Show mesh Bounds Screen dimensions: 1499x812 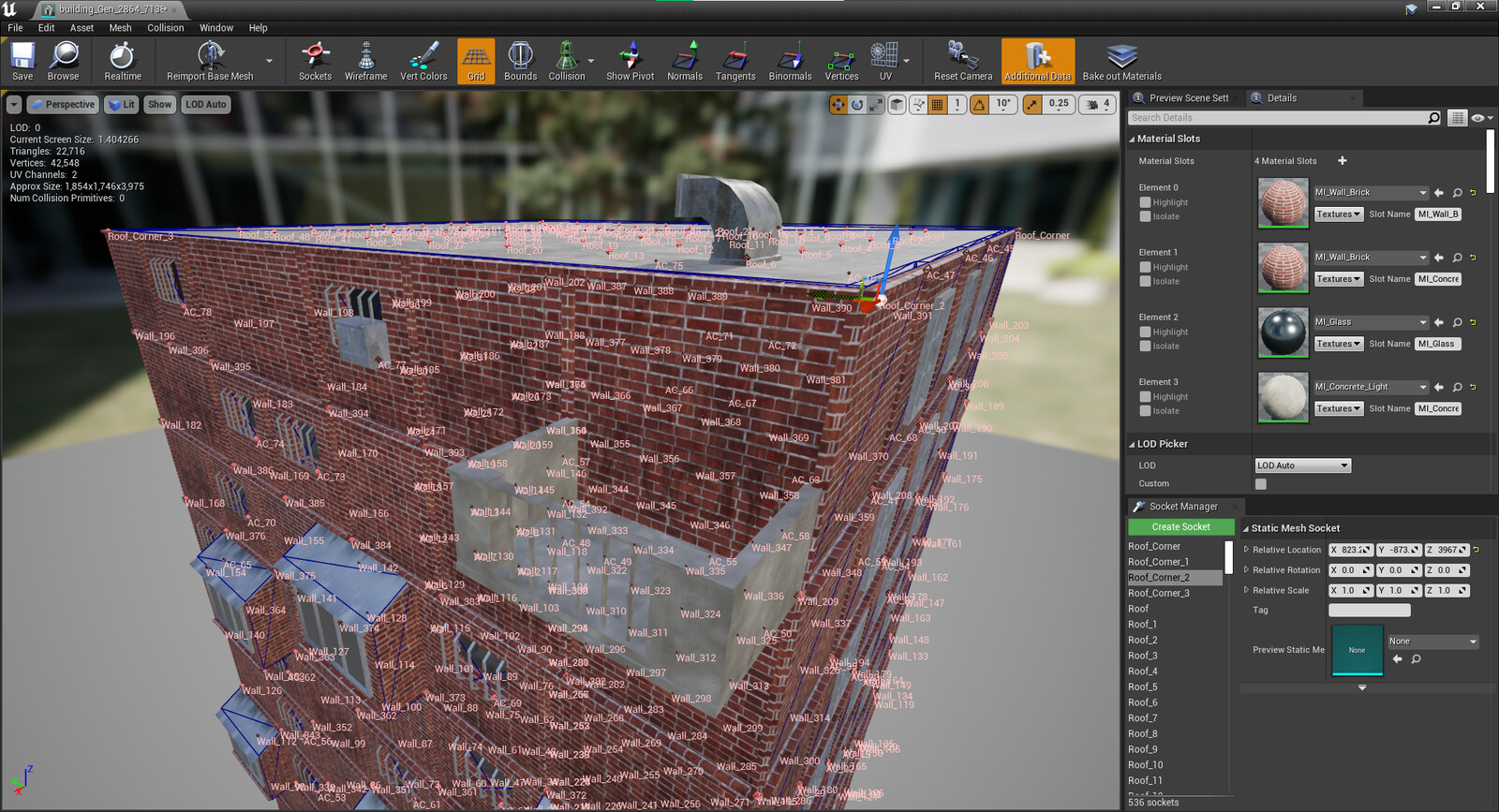point(521,62)
